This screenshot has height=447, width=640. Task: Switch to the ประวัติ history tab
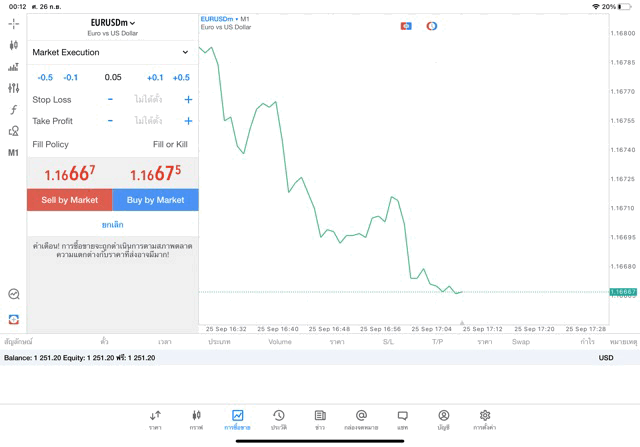(x=278, y=420)
